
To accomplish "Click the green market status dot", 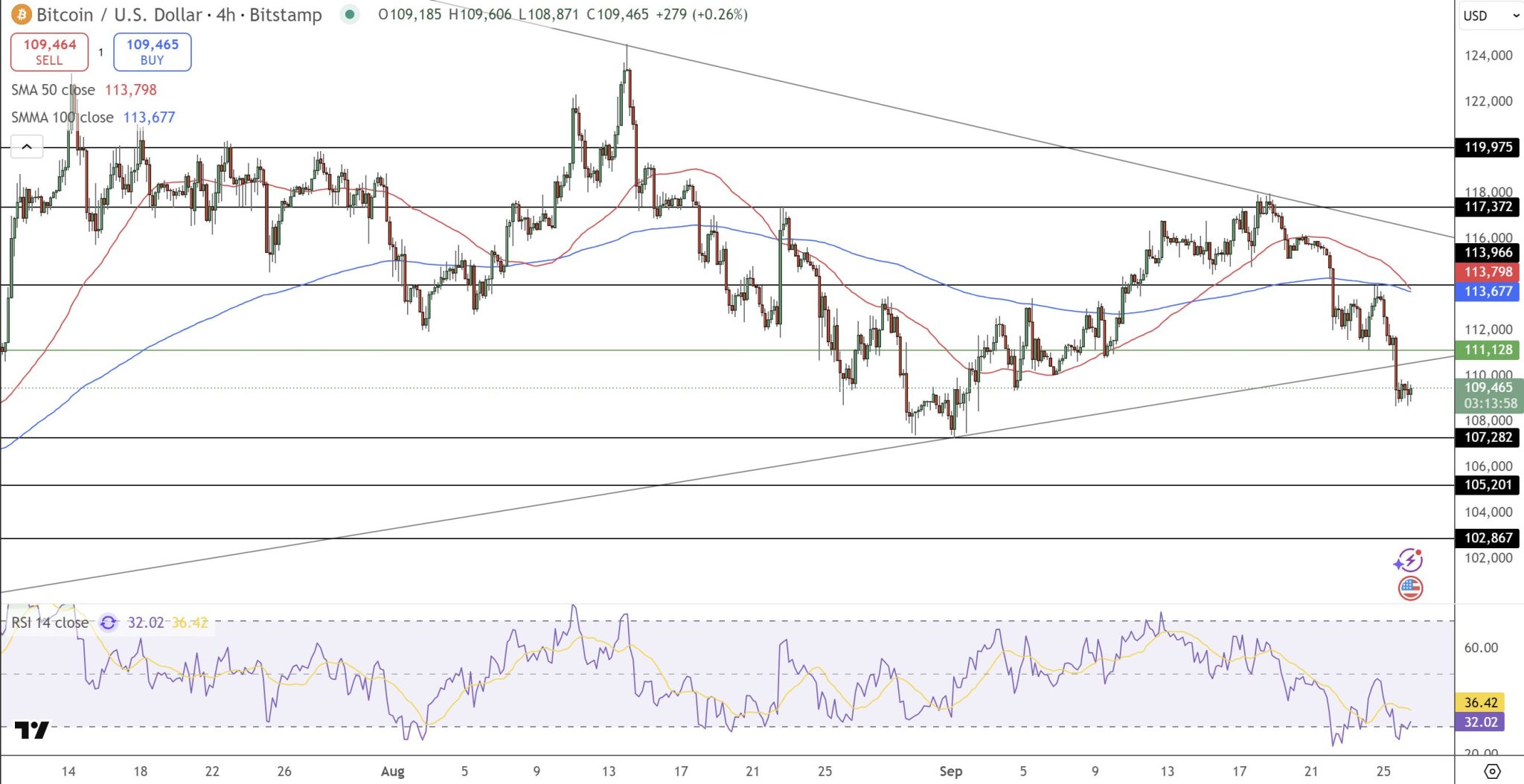I will [x=349, y=15].
